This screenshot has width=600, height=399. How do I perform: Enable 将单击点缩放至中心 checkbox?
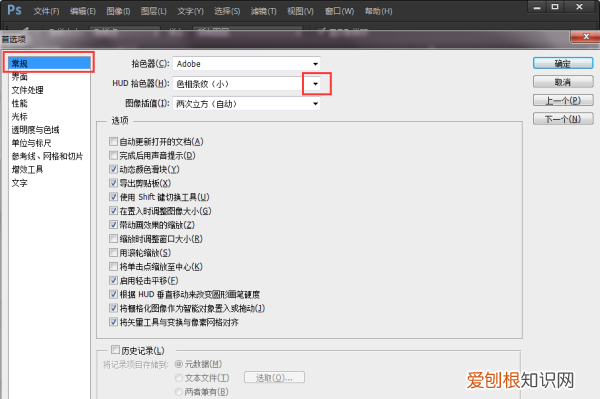[x=113, y=266]
